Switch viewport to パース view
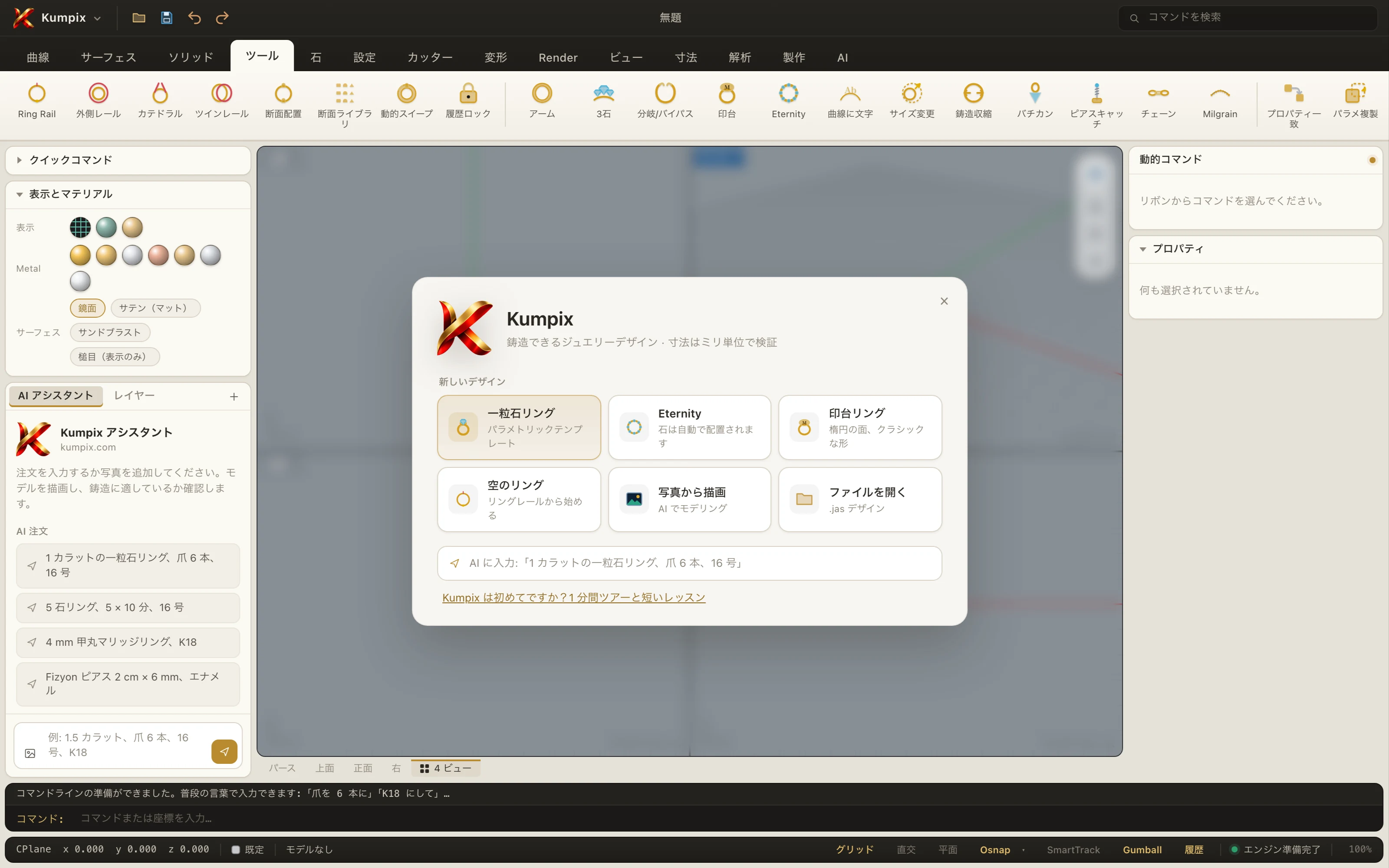Screen dimensions: 1389x868 coord(282,768)
